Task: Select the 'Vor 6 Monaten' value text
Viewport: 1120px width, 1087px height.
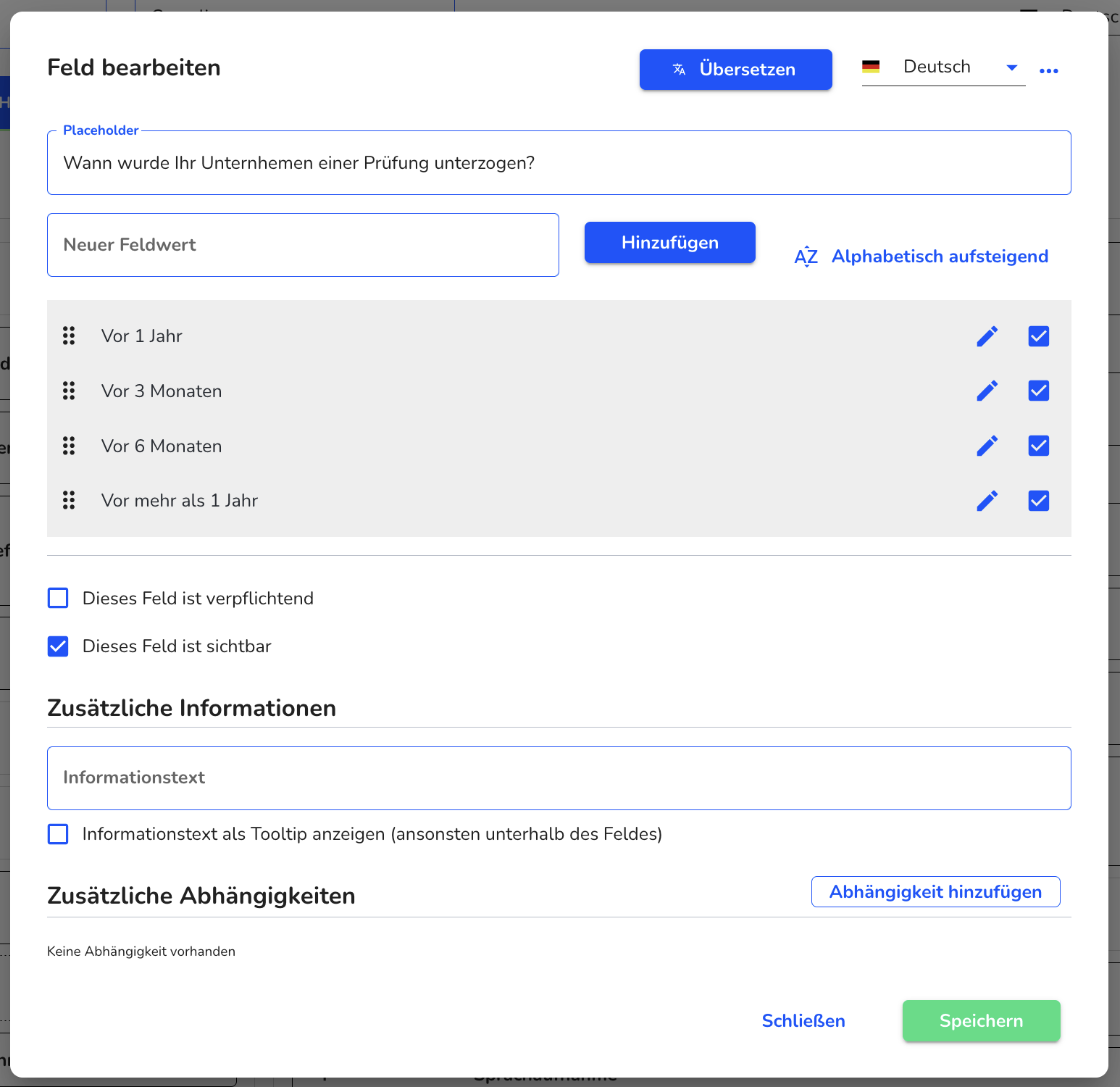Action: click(162, 446)
